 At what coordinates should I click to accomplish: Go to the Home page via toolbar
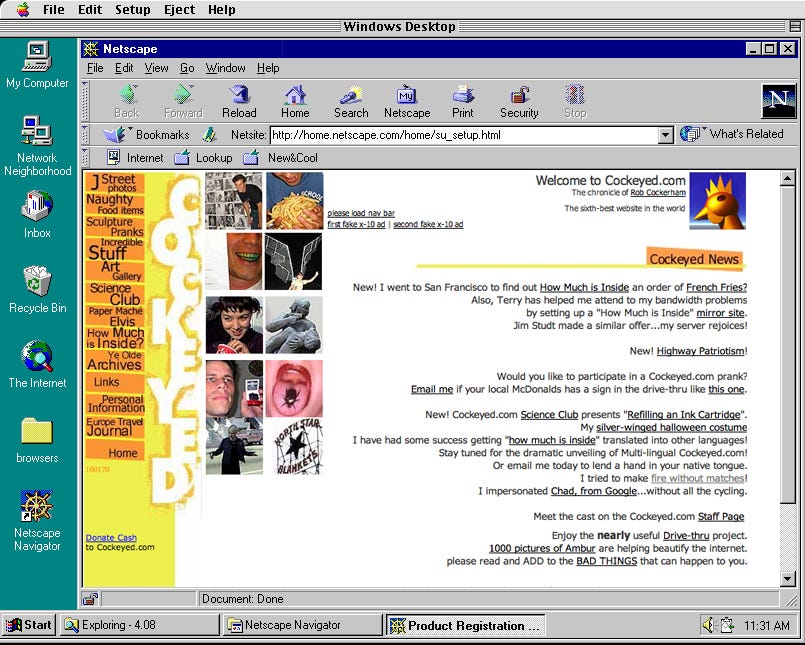(x=295, y=101)
